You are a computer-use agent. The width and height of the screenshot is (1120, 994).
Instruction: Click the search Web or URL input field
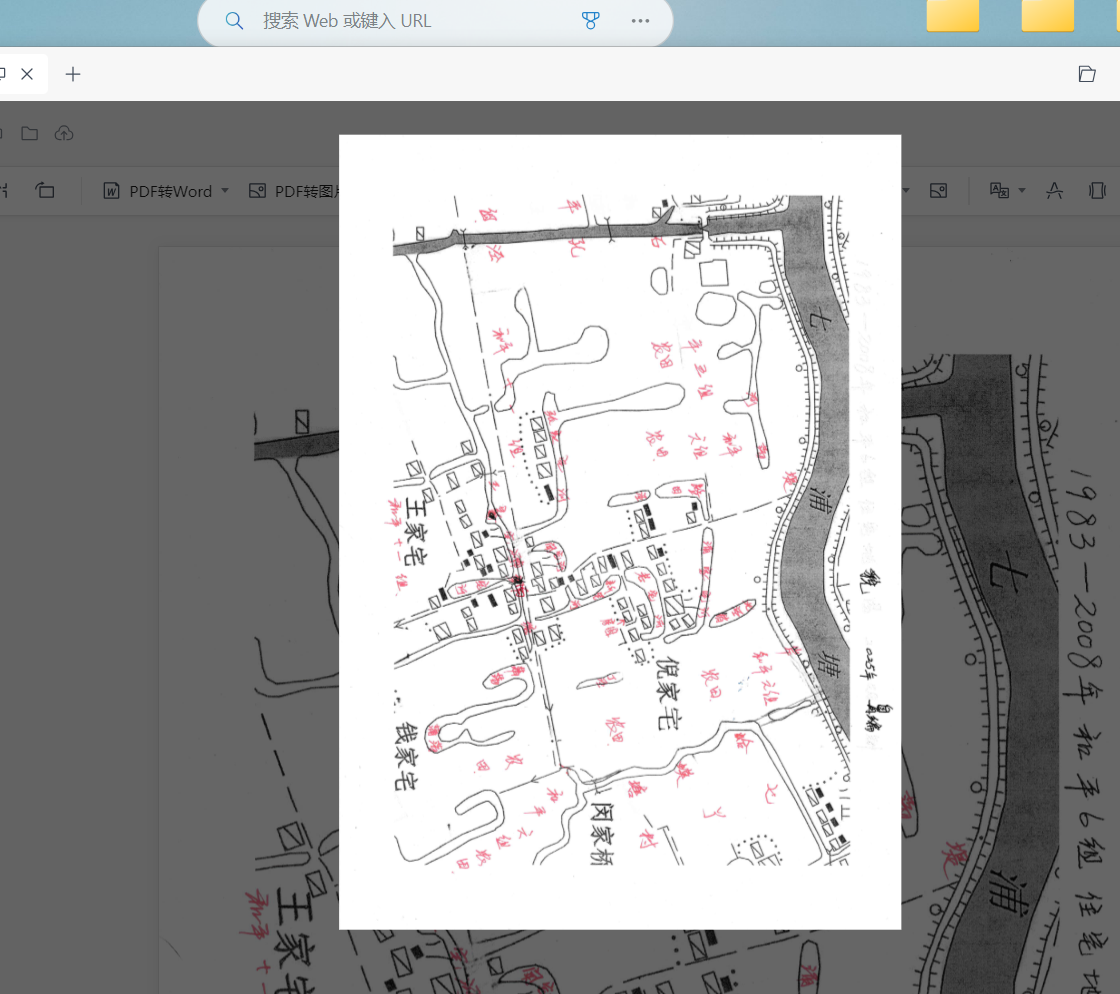(400, 21)
